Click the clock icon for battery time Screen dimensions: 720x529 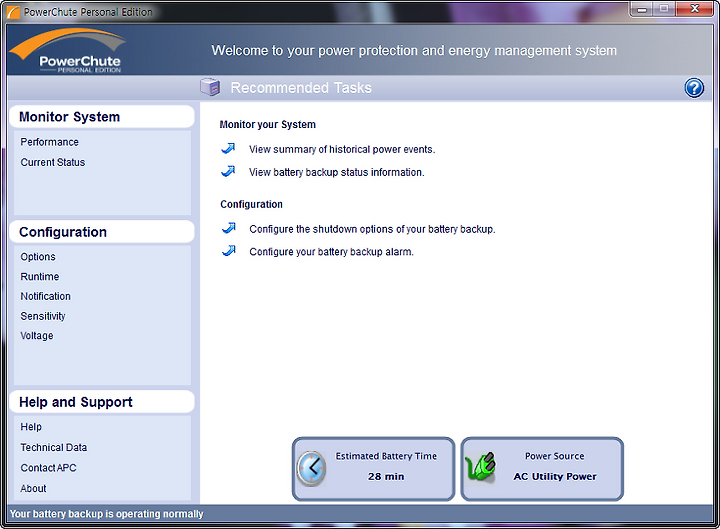point(311,468)
